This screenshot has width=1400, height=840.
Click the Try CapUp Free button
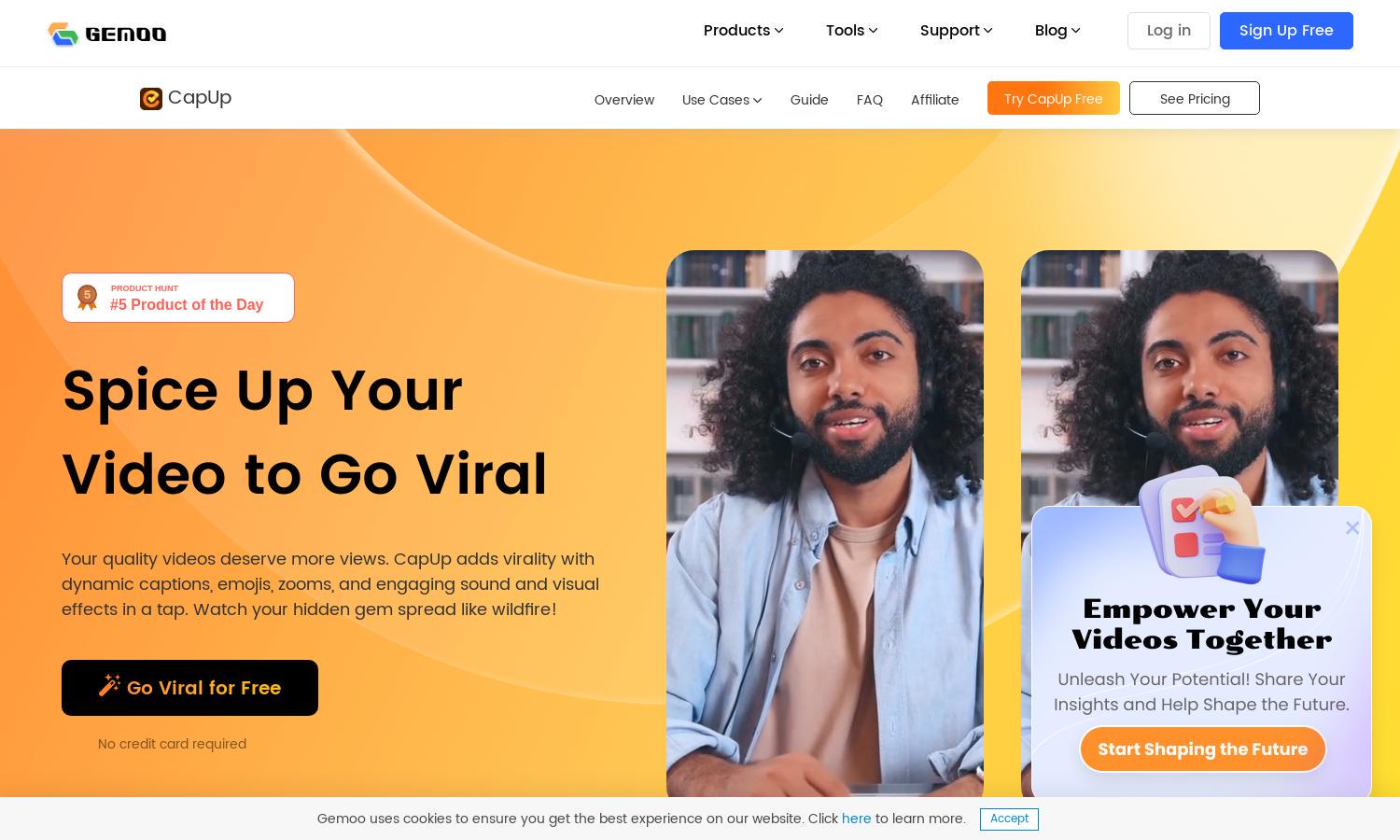(1054, 98)
